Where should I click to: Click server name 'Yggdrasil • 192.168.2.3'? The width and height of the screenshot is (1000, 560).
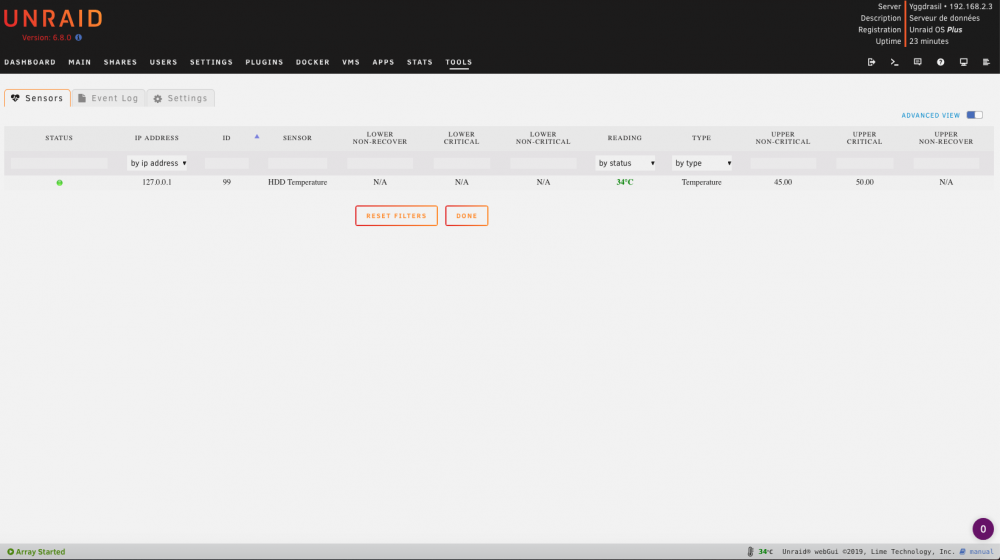(951, 7)
